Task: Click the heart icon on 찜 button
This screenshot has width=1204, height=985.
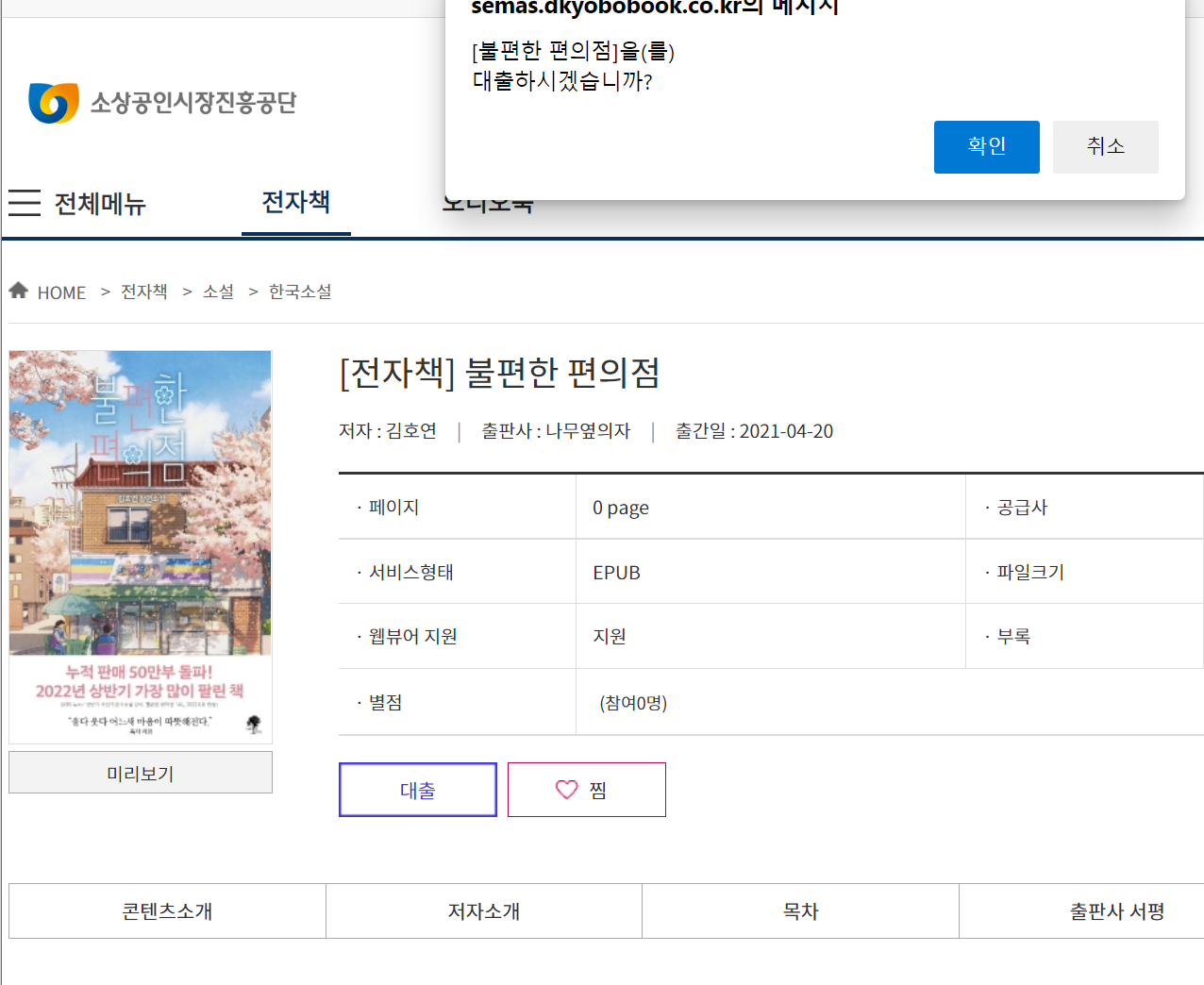Action: pos(566,790)
